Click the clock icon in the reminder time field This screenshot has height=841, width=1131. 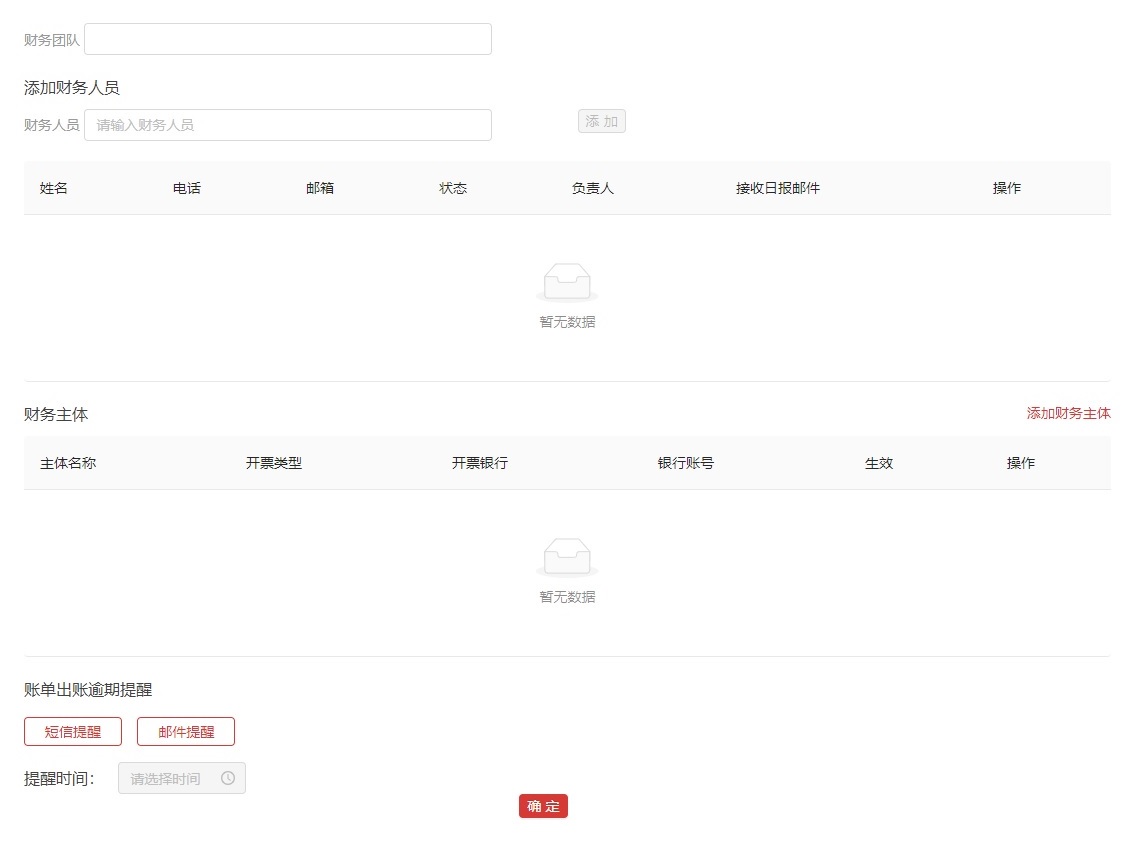pyautogui.click(x=228, y=778)
